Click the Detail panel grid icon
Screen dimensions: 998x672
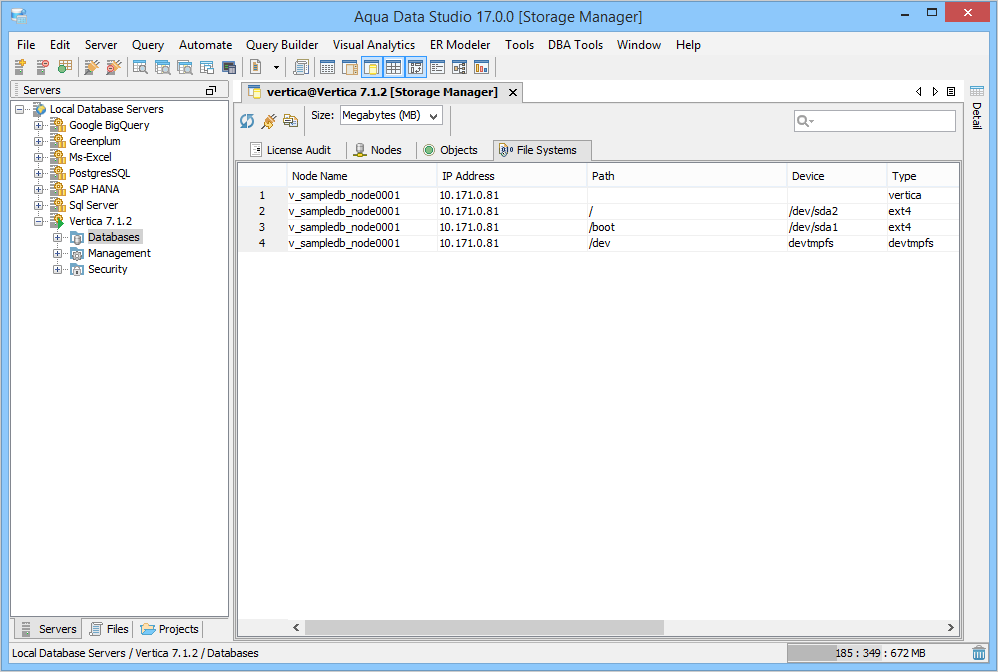tap(977, 91)
